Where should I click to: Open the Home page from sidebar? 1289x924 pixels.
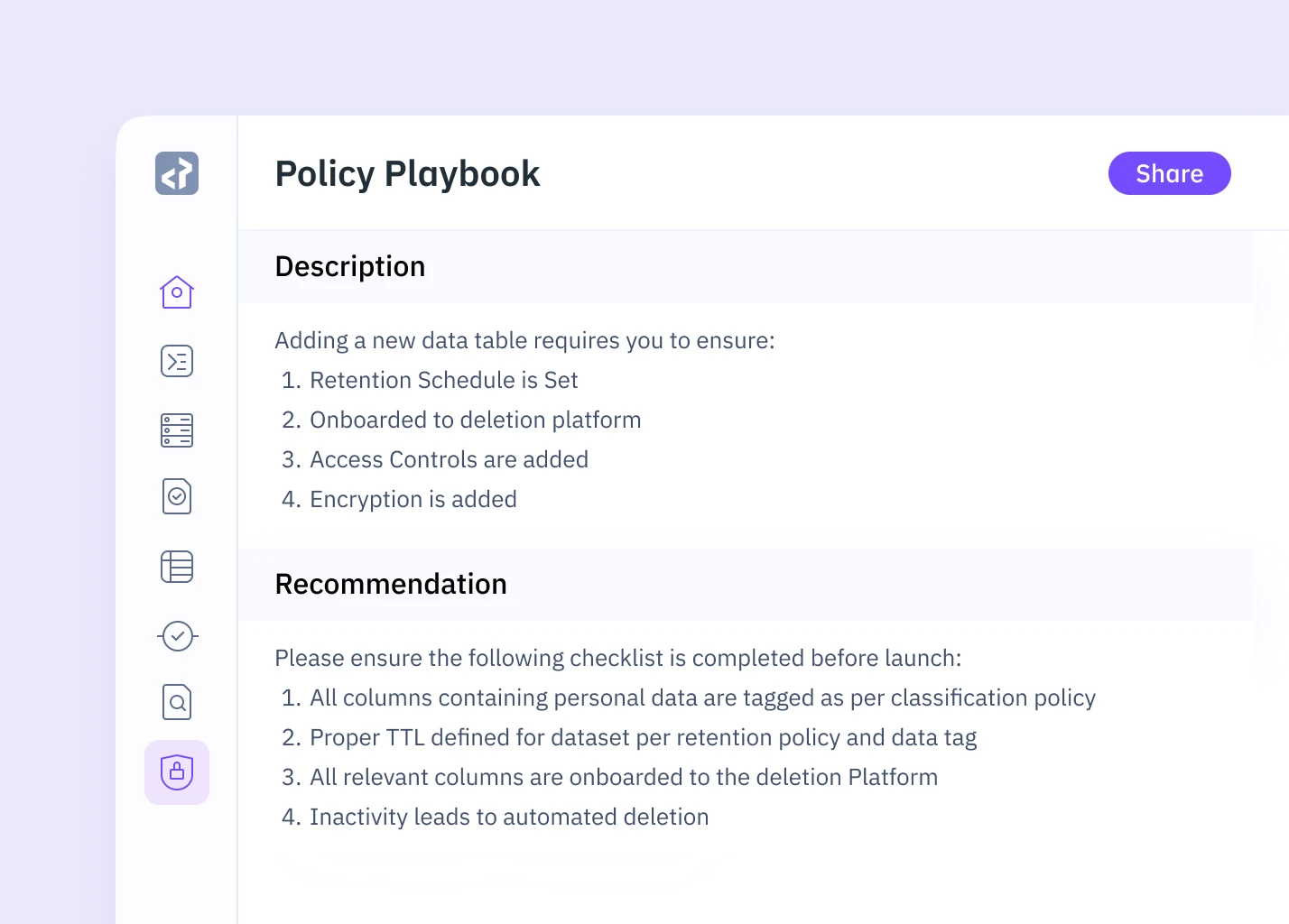tap(177, 292)
